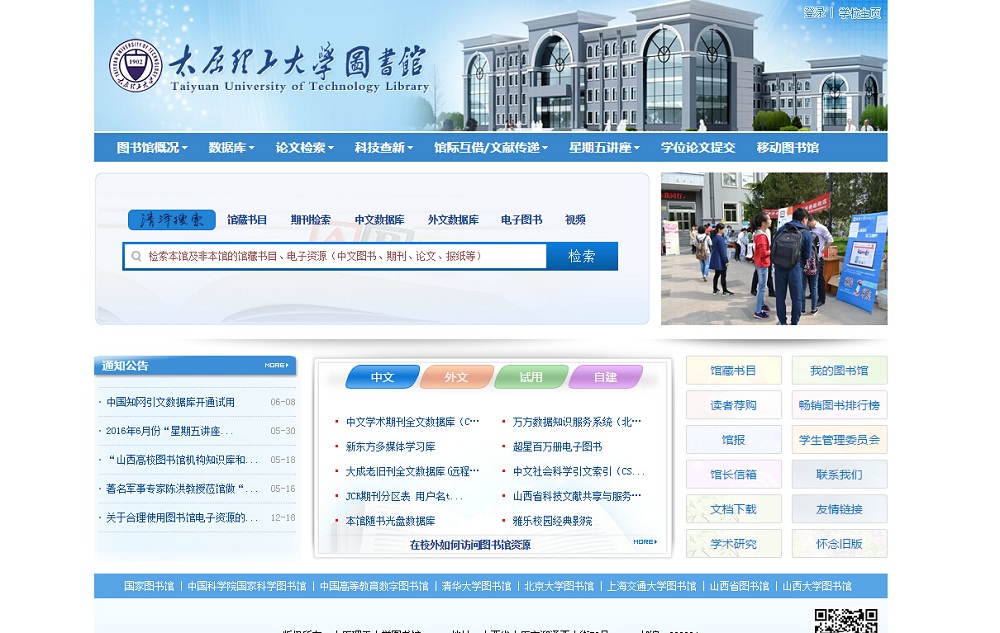1000x633 pixels.
Task: Open 中文学术期刊全文数据库 link
Action: 412,422
